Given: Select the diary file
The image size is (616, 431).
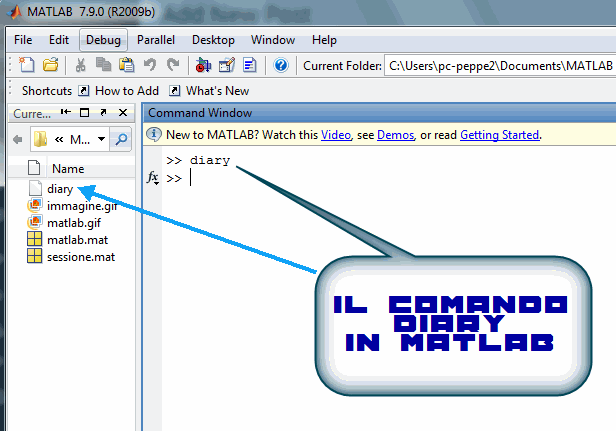Looking at the screenshot, I should click(60, 189).
